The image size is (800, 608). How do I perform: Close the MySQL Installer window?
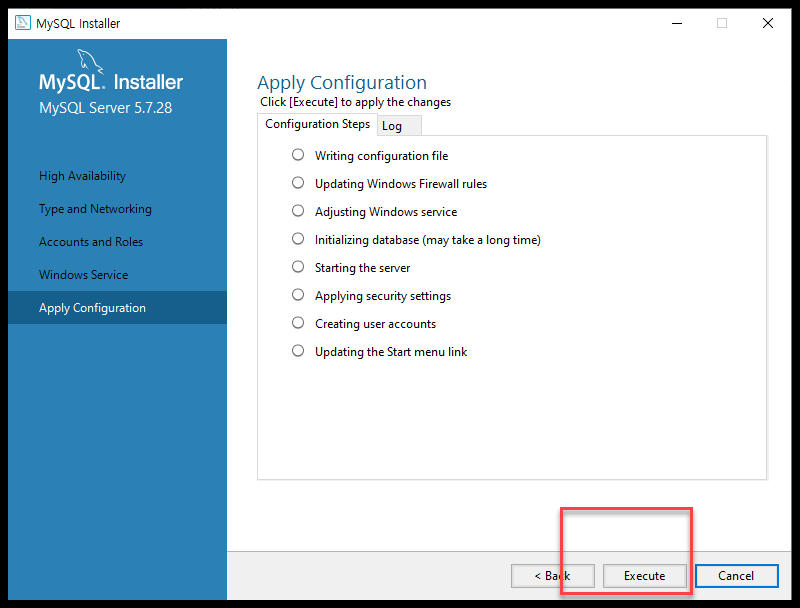[x=768, y=23]
